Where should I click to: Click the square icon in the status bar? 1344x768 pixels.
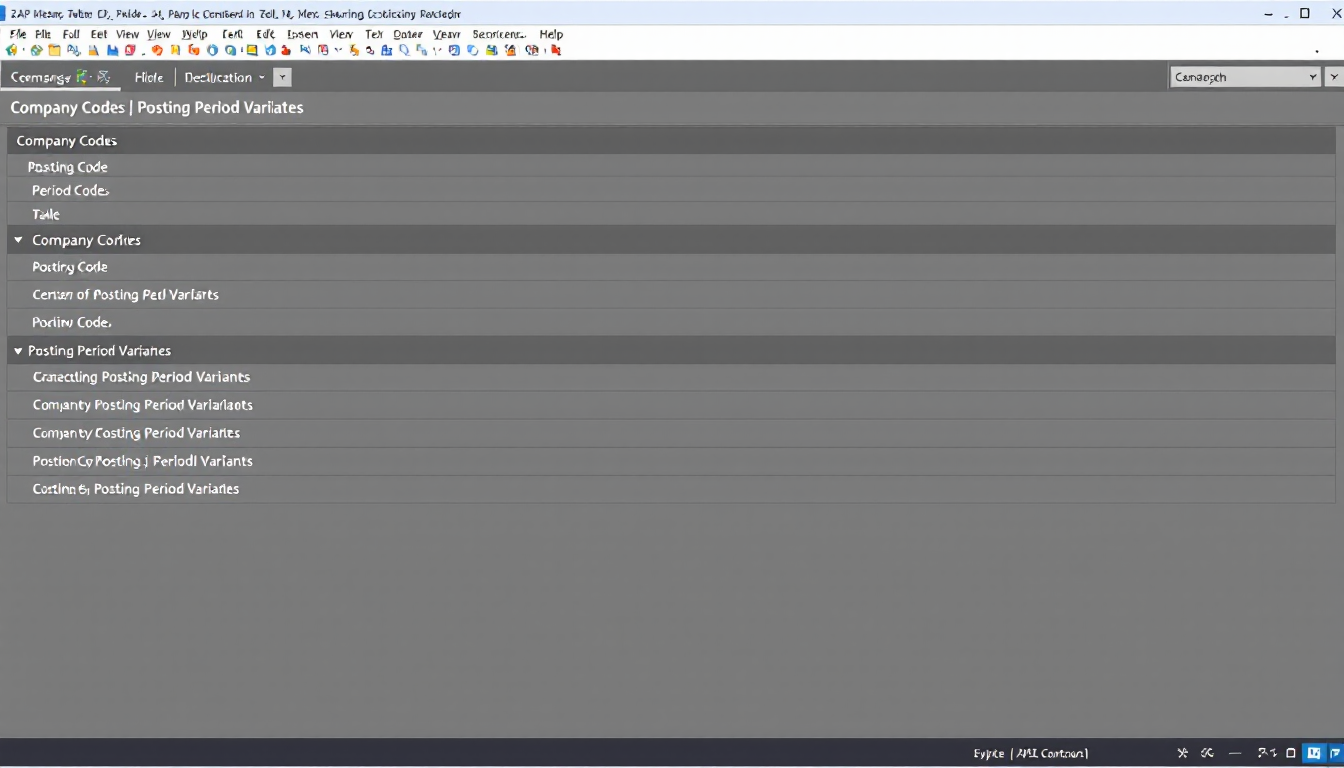pos(1291,753)
